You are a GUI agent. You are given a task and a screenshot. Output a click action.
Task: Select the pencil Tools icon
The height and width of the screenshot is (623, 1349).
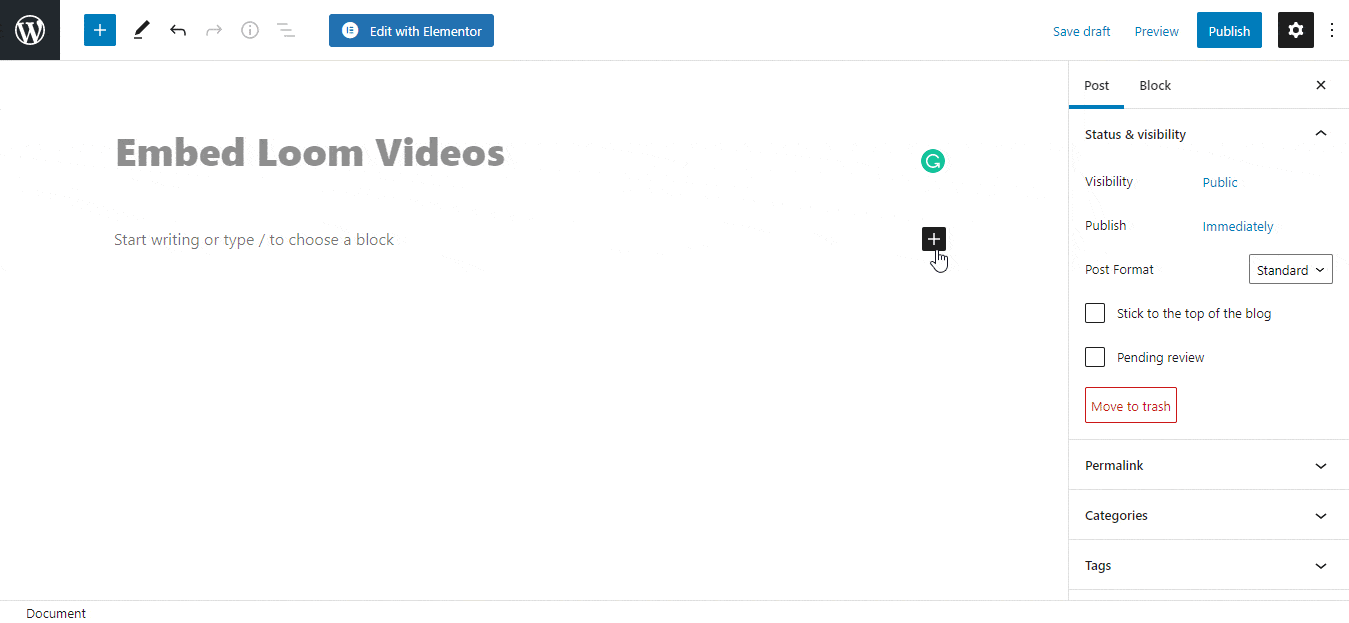[141, 30]
